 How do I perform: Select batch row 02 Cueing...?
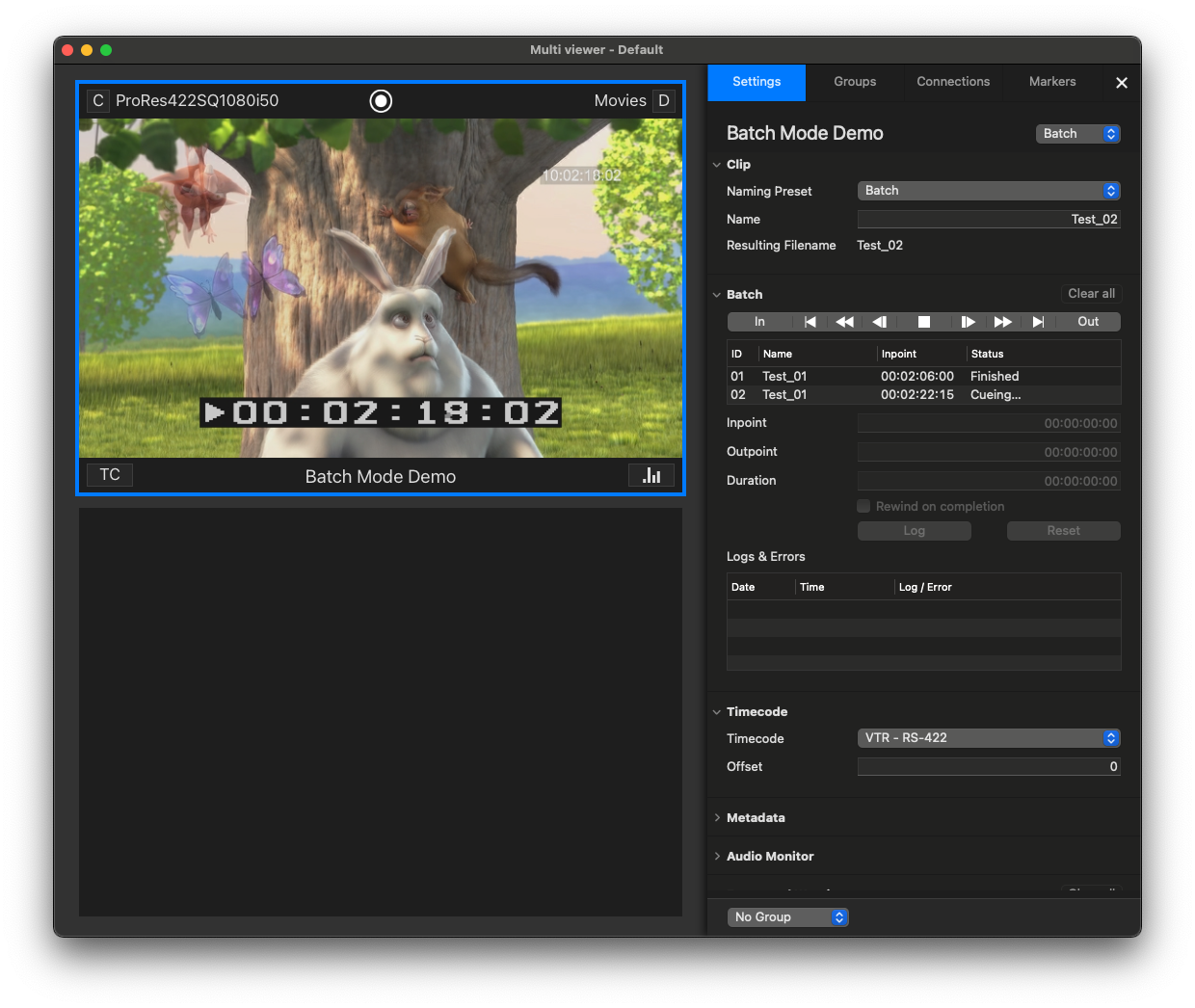click(923, 395)
